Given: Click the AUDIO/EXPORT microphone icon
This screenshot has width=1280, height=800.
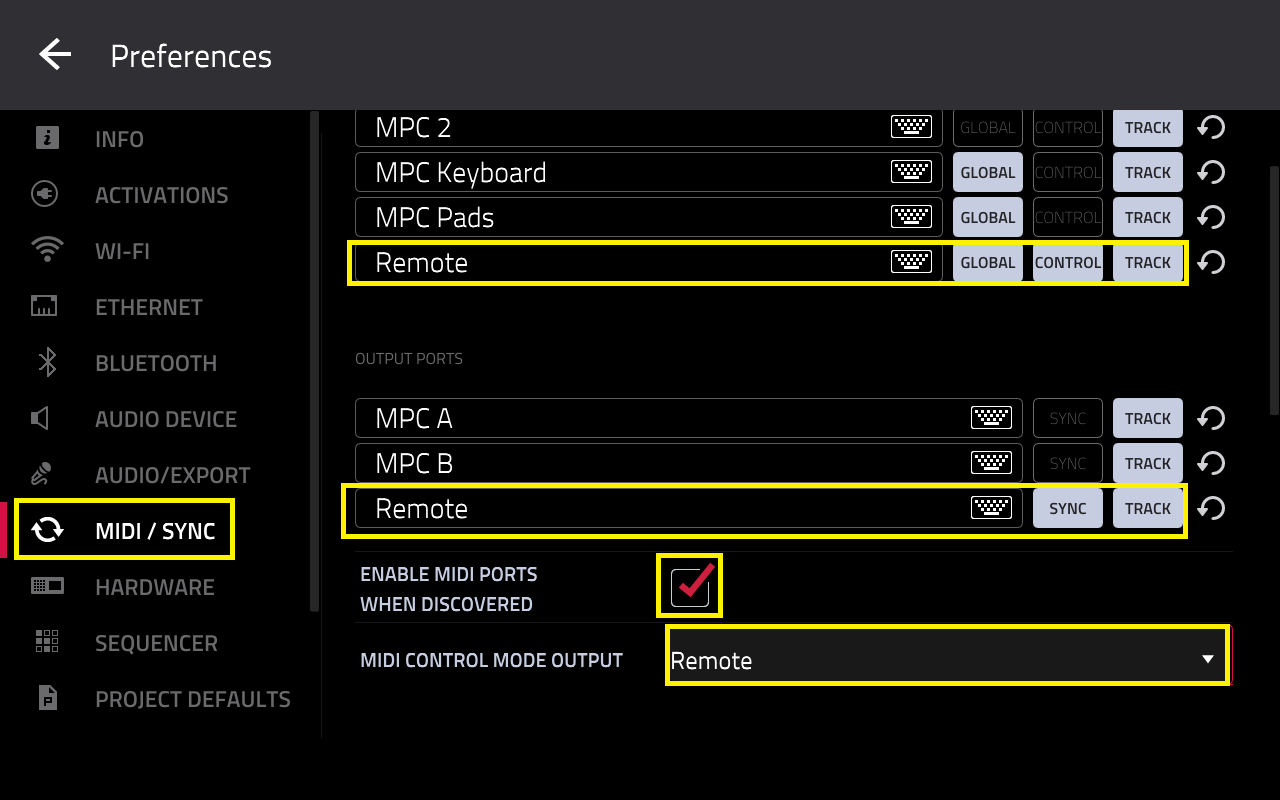Looking at the screenshot, I should (42, 474).
